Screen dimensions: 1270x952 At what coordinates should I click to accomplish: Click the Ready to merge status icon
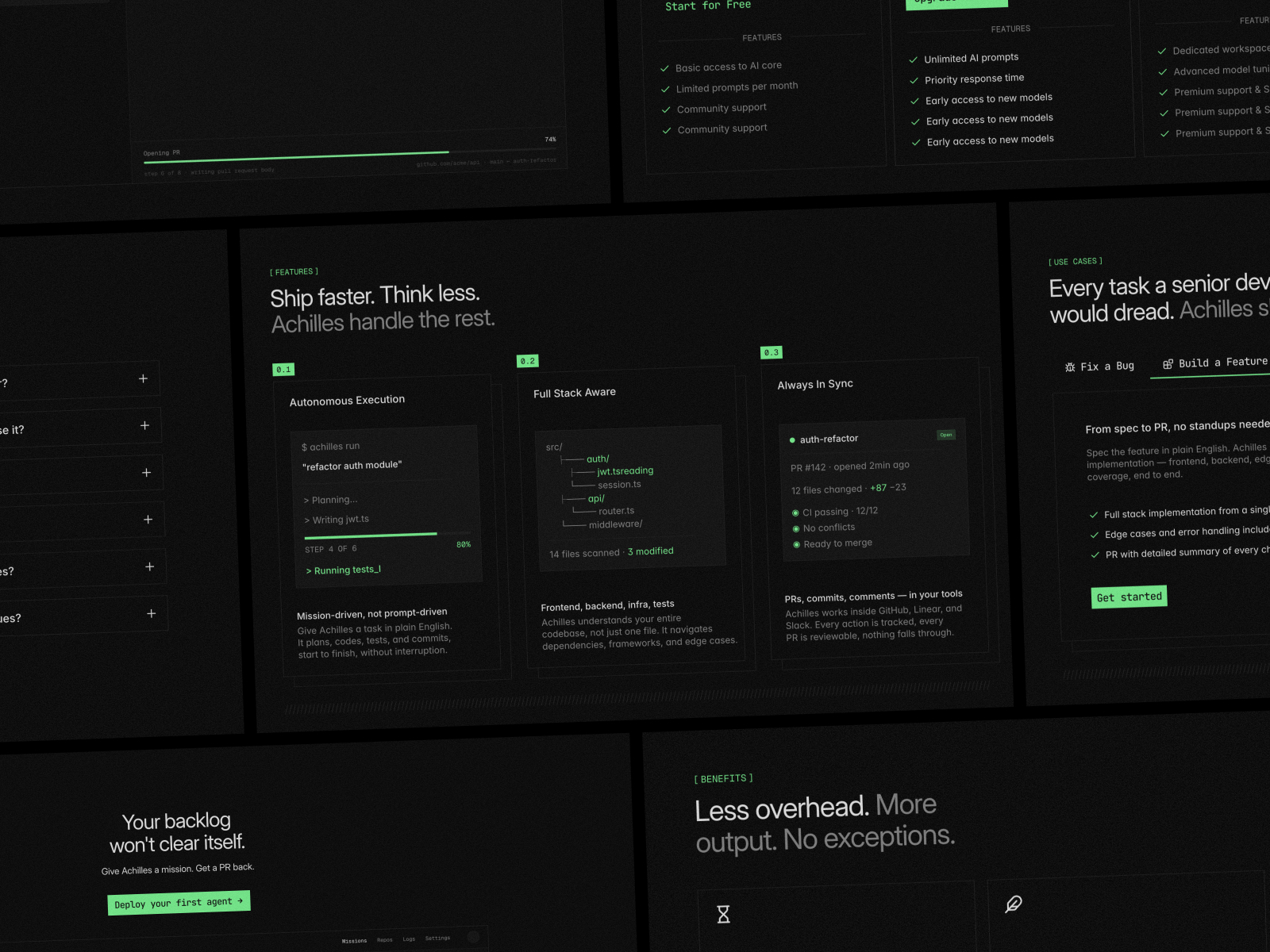point(797,545)
